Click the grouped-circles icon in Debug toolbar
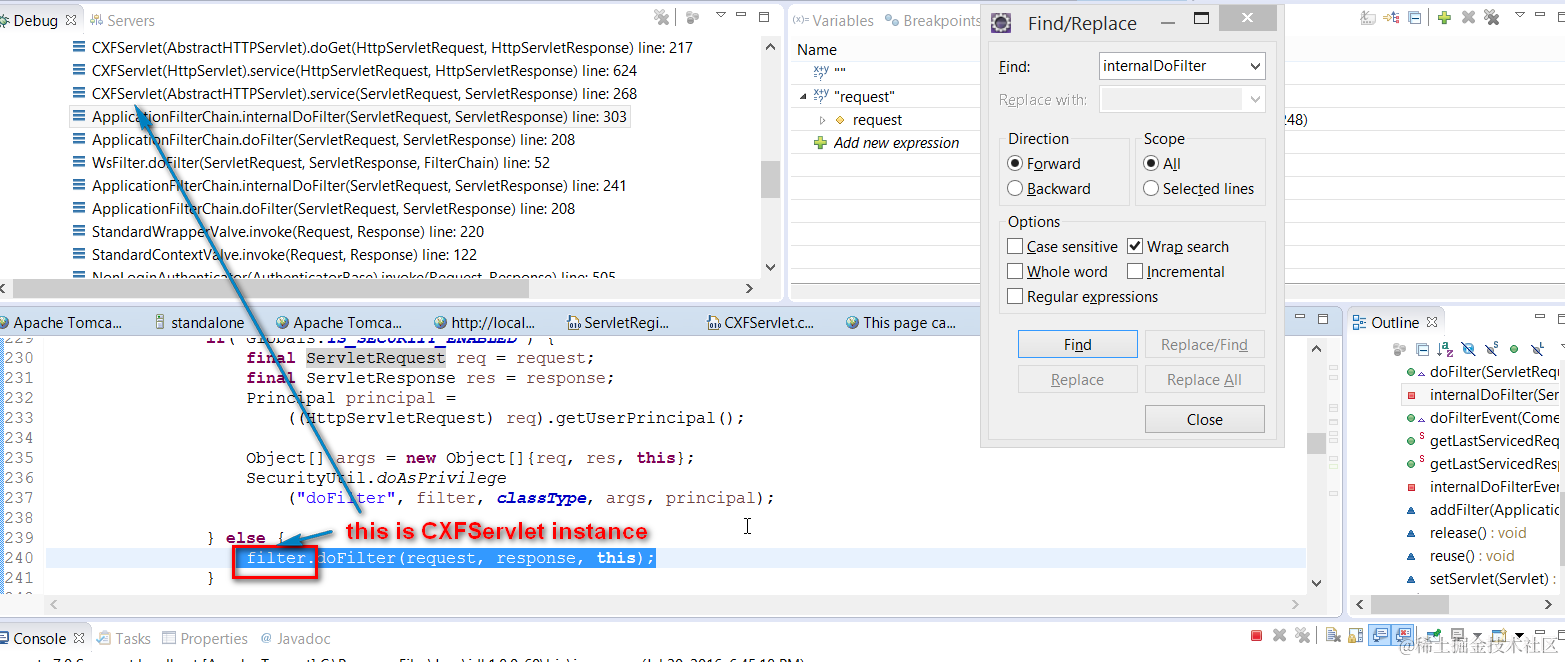Image resolution: width=1565 pixels, height=662 pixels. click(692, 17)
